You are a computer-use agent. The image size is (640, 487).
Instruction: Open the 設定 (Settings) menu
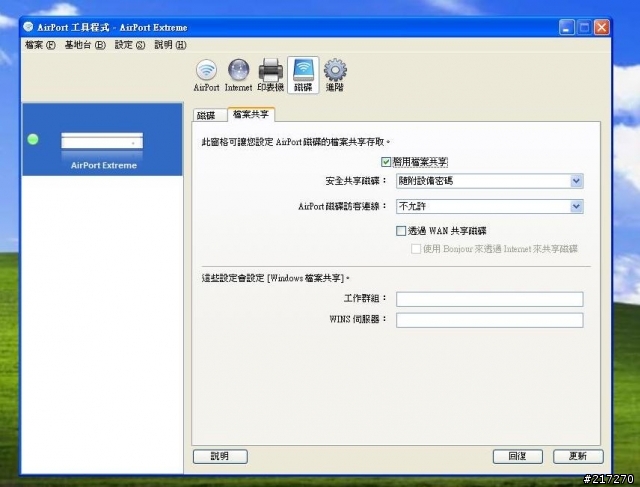pos(130,45)
